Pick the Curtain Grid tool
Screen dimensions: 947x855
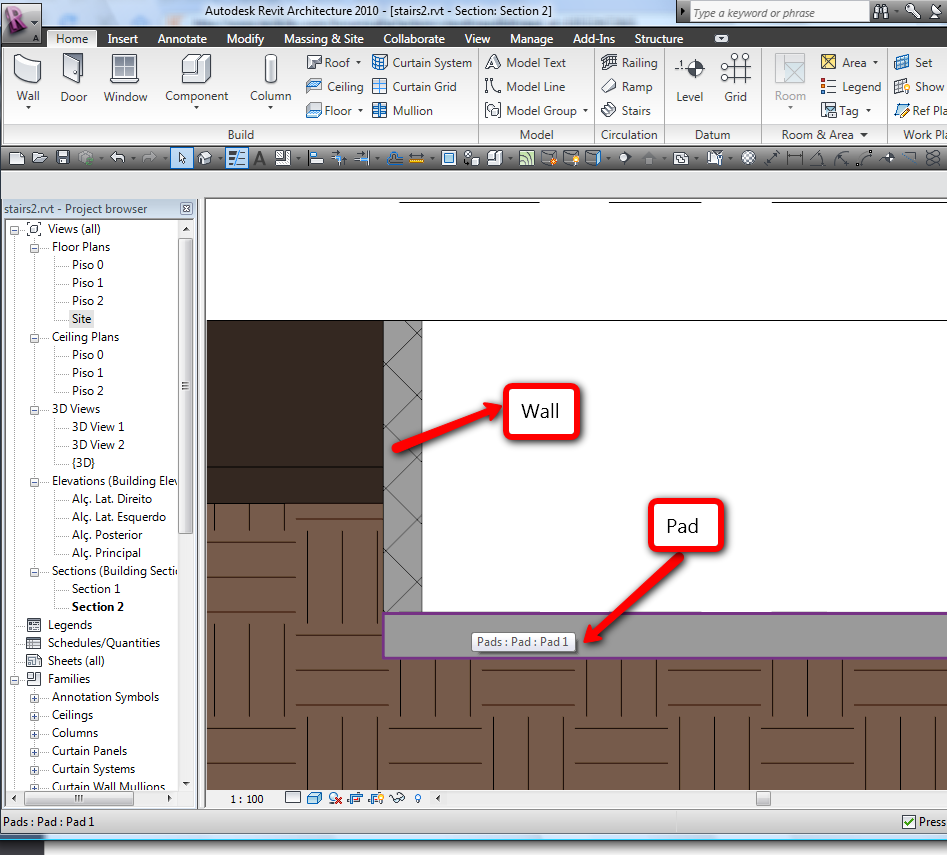pos(414,87)
